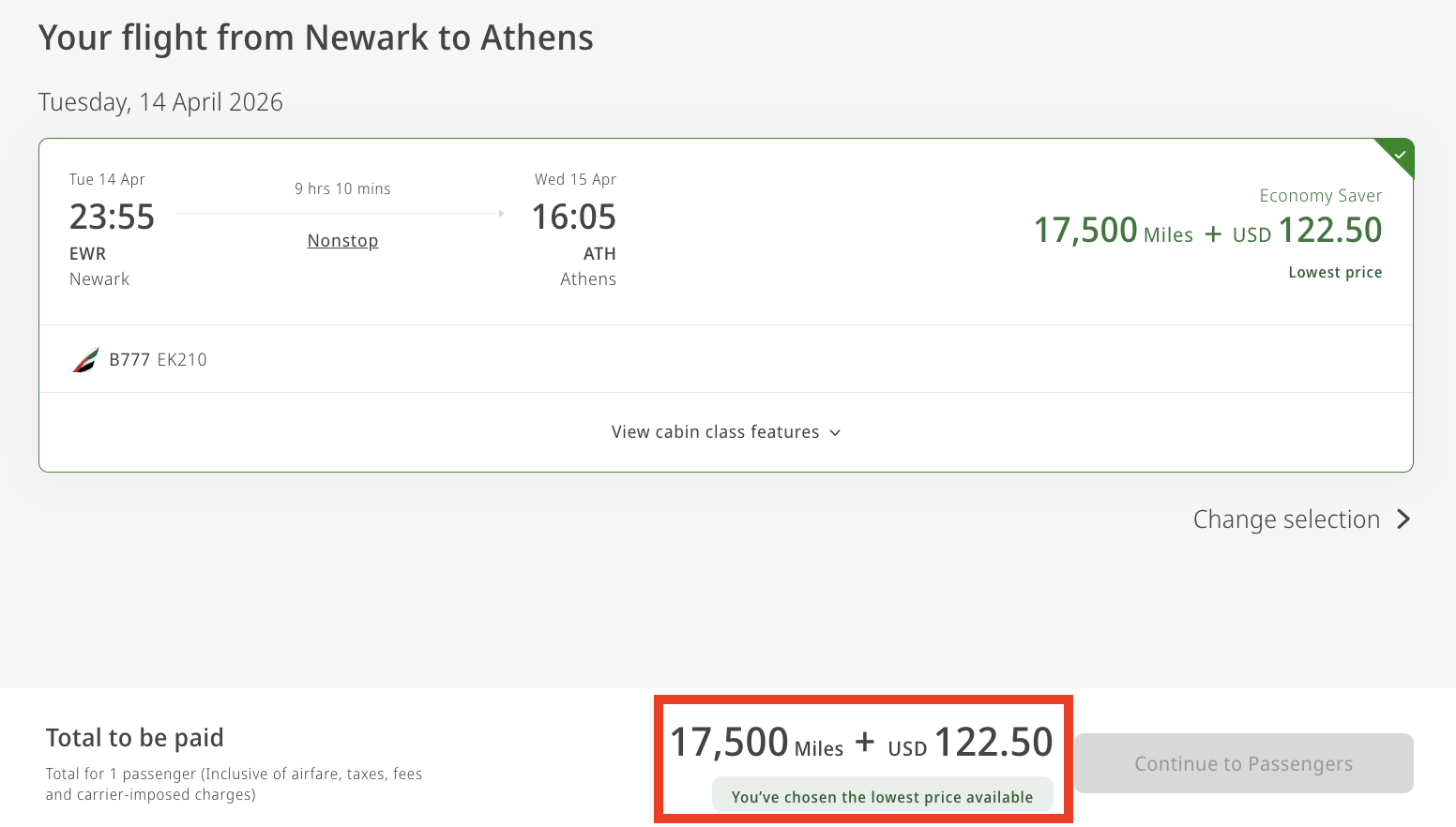
Task: Click the Emirates airline logo icon
Action: 85,360
